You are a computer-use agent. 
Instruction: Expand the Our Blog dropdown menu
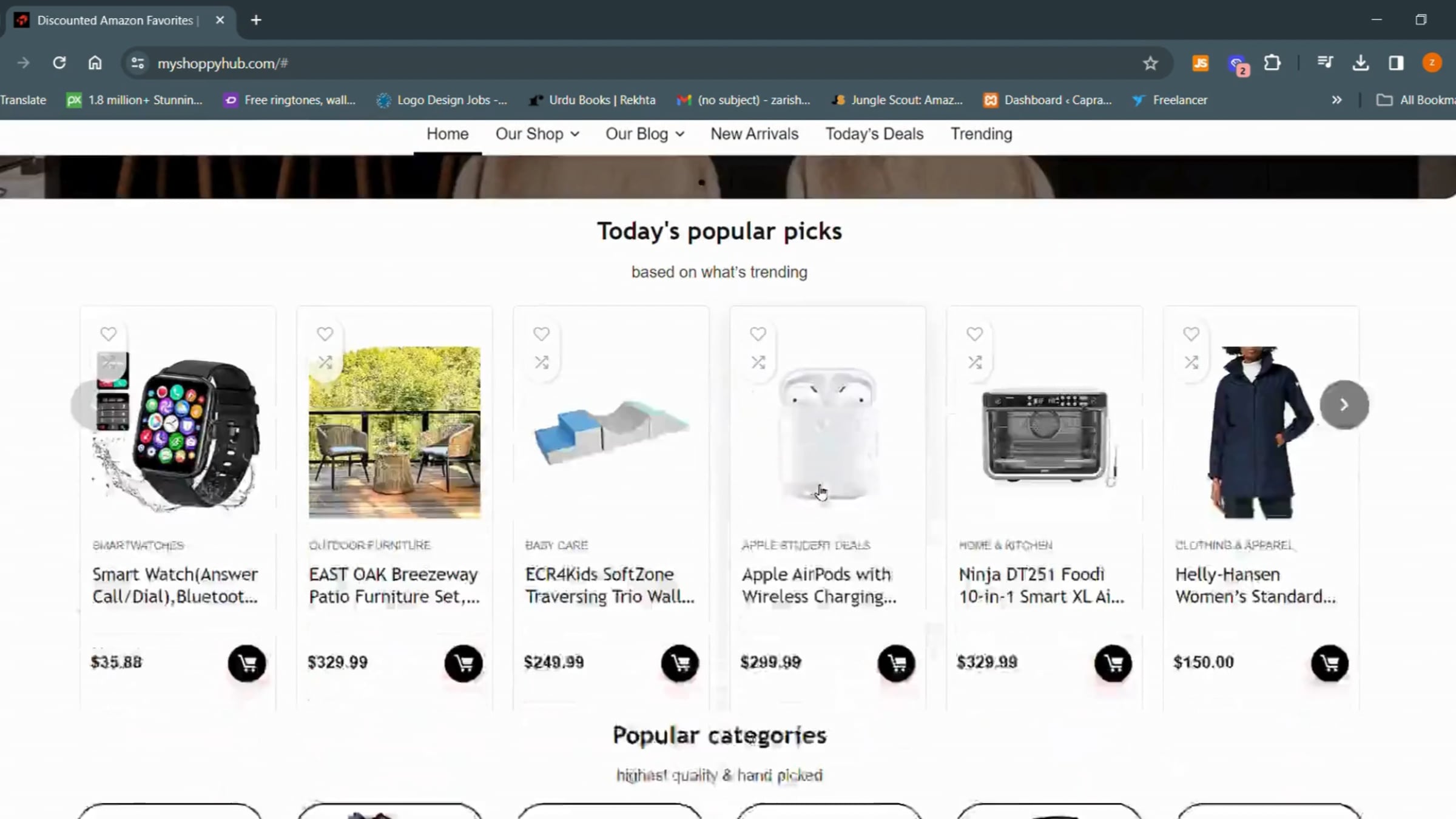pyautogui.click(x=645, y=134)
